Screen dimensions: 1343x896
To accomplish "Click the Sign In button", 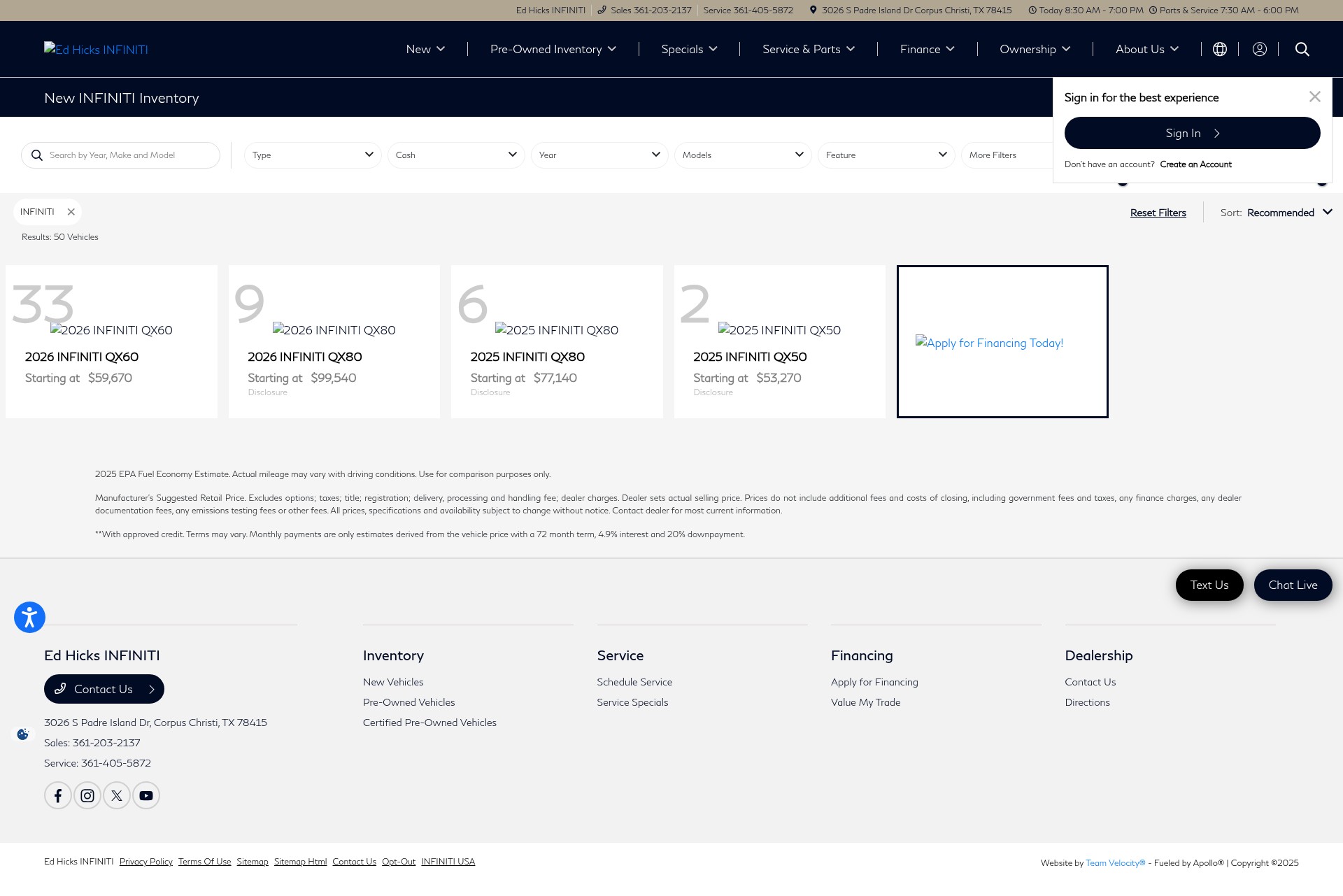I will [1192, 133].
